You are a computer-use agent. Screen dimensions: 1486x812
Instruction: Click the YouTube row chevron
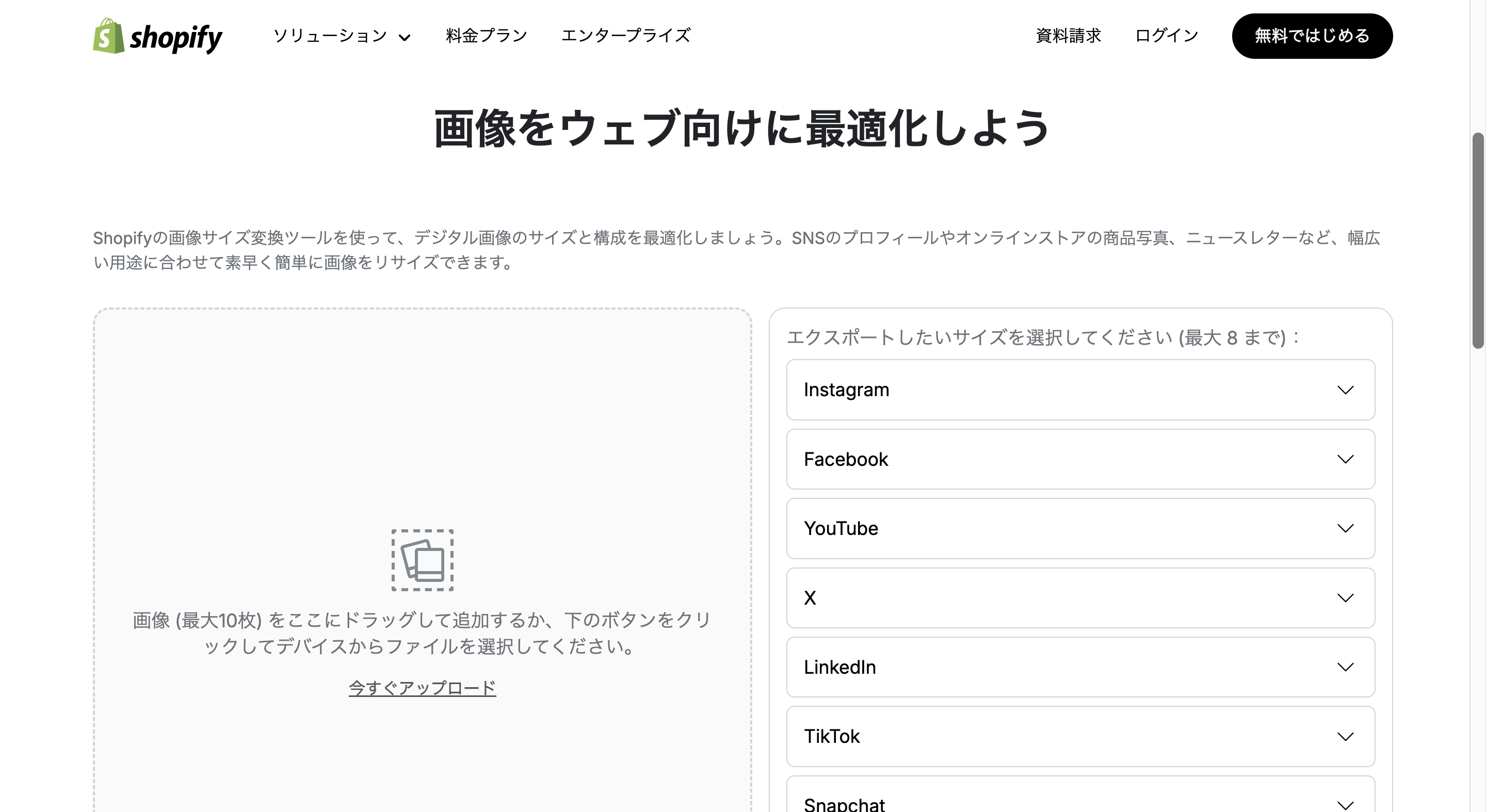1345,529
